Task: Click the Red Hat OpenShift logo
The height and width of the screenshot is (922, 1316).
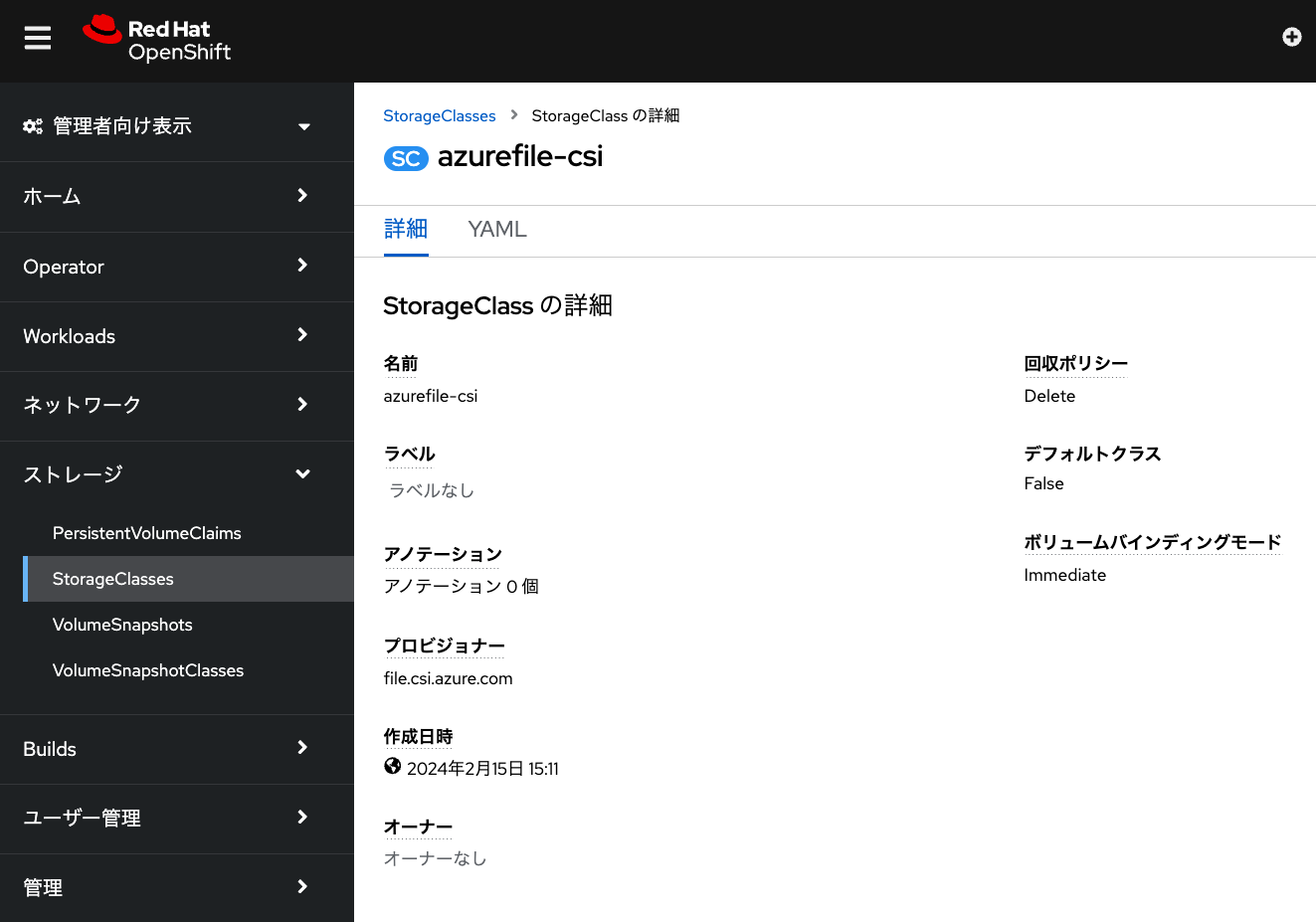Action: point(156,40)
